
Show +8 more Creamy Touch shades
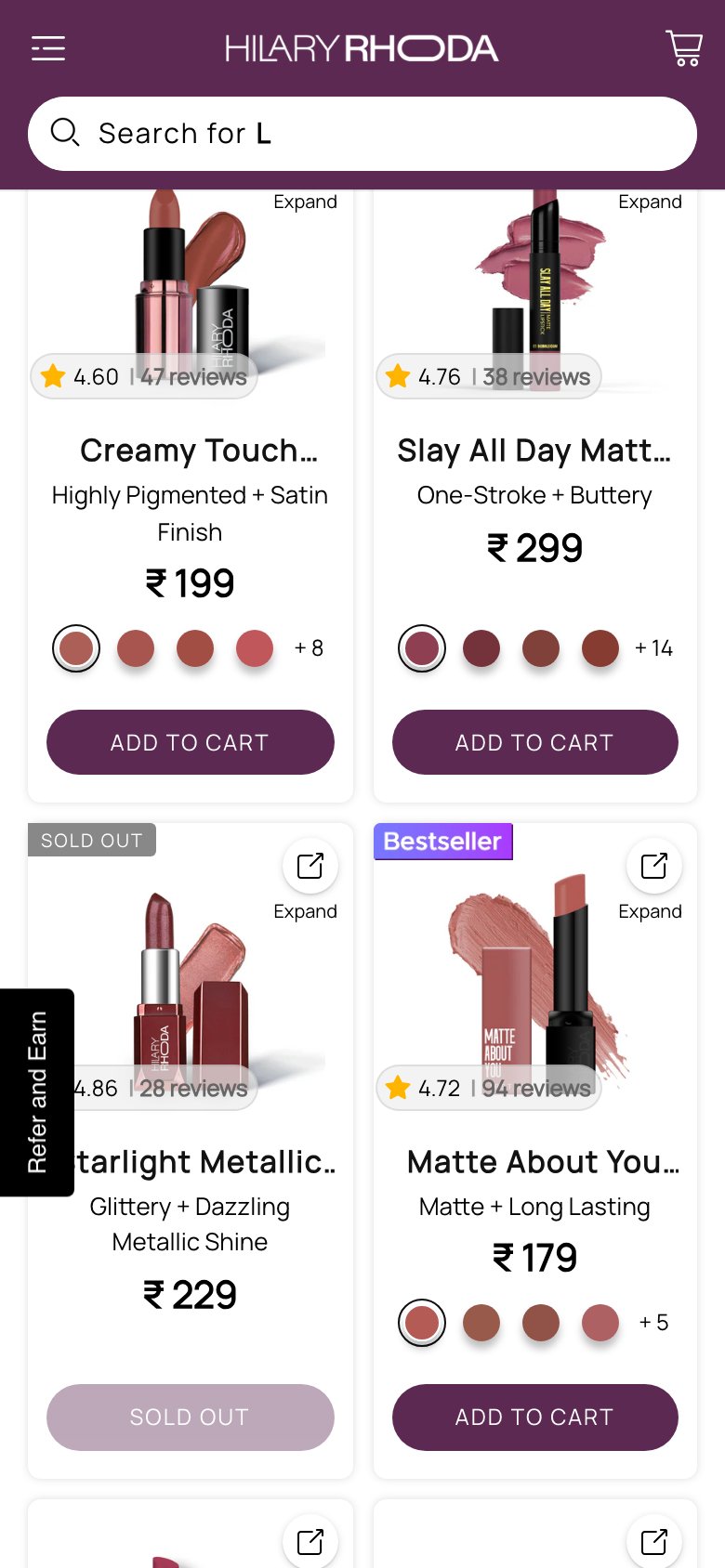309,648
